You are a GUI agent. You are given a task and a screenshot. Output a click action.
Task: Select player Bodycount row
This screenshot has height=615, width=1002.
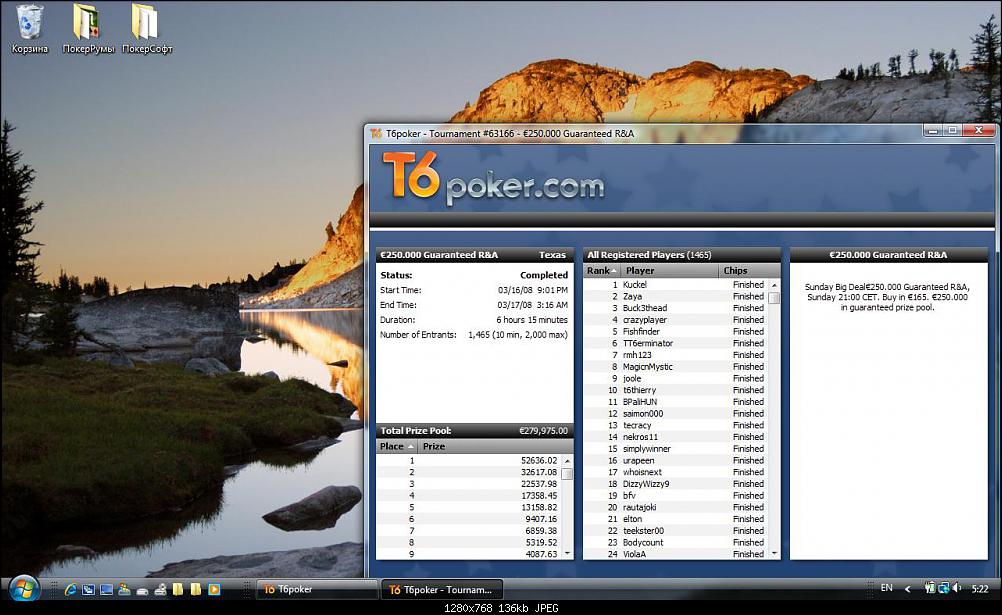click(x=676, y=542)
